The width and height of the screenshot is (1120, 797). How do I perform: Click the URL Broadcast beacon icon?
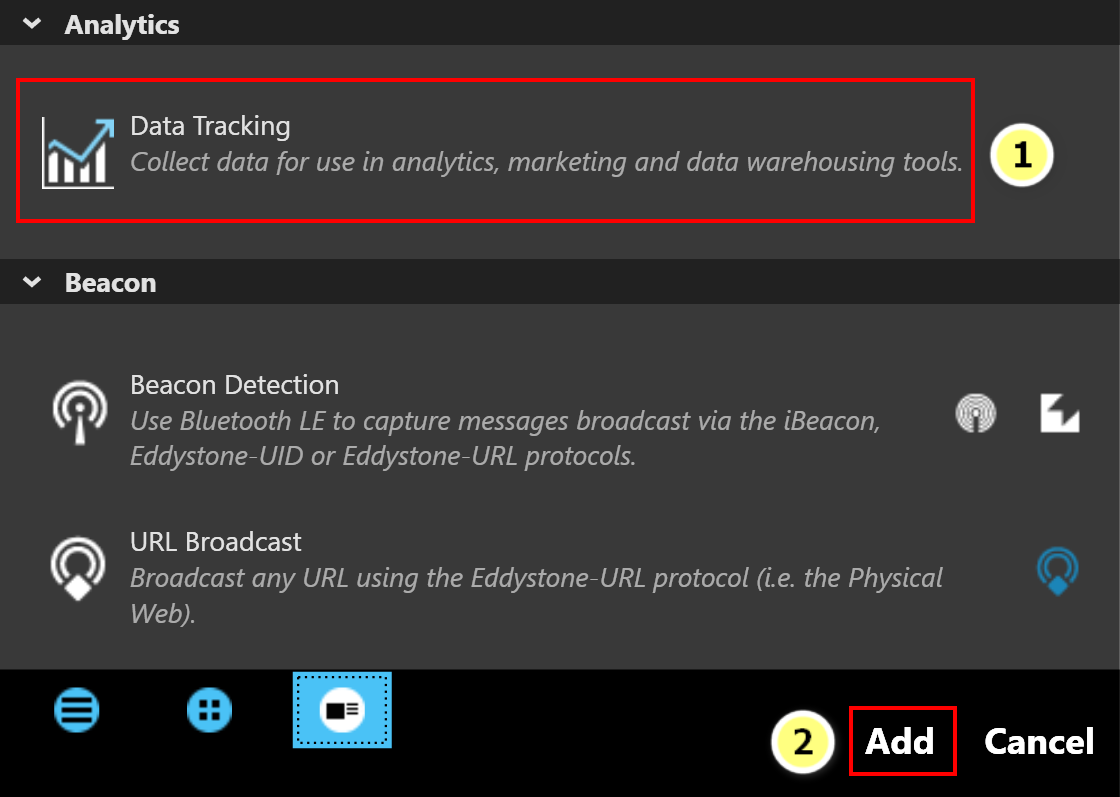[78, 569]
